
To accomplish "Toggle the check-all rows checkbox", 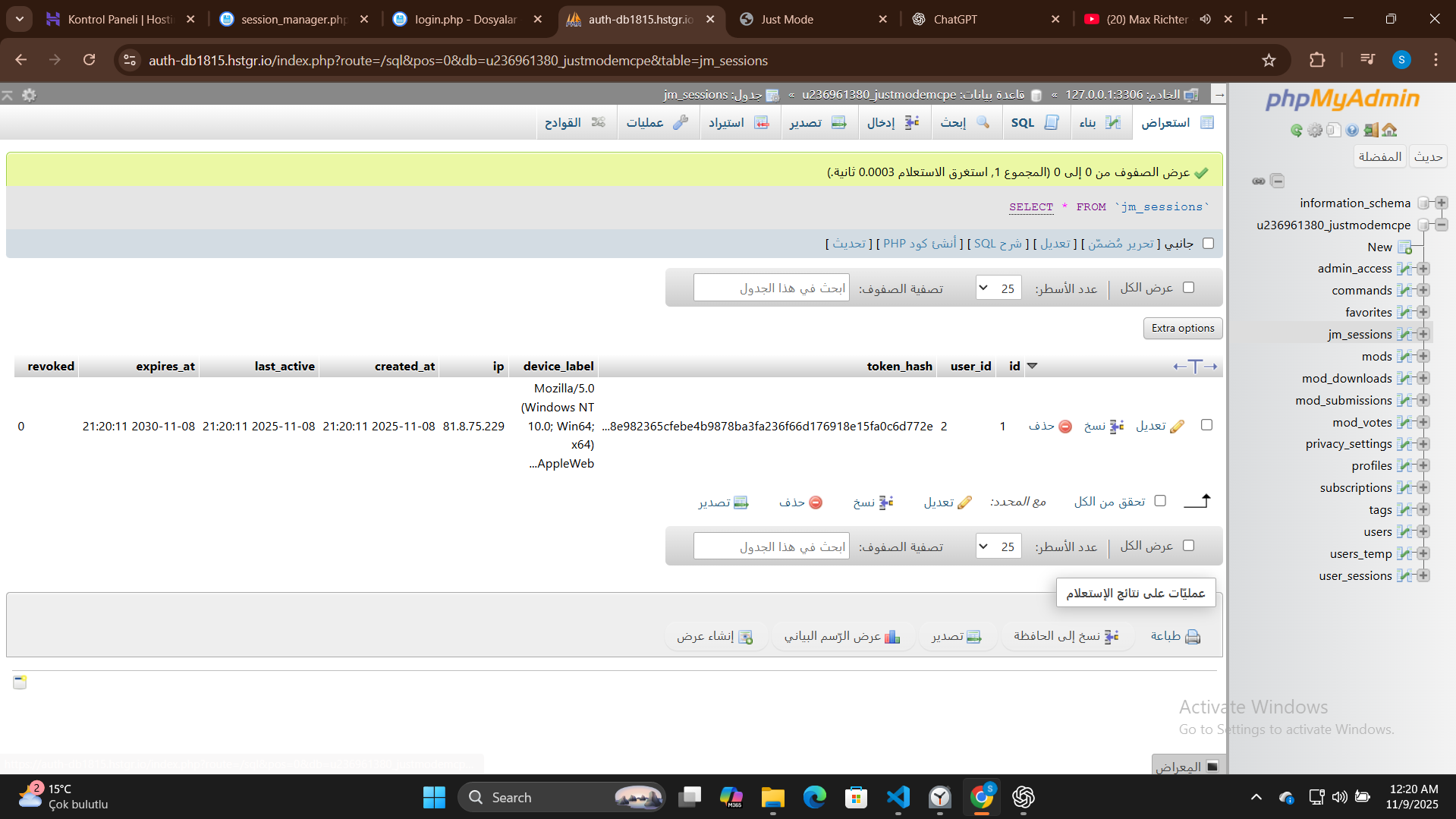I will coord(1160,501).
